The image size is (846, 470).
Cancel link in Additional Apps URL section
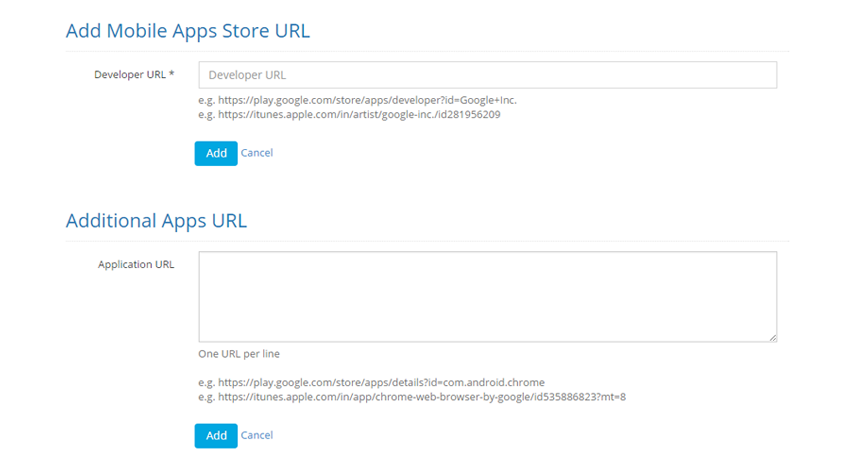(x=257, y=435)
